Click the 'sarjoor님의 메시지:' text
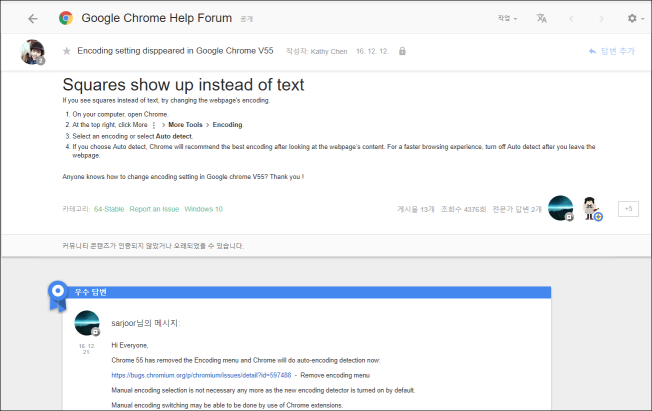The width and height of the screenshot is (652, 411). coord(146,323)
